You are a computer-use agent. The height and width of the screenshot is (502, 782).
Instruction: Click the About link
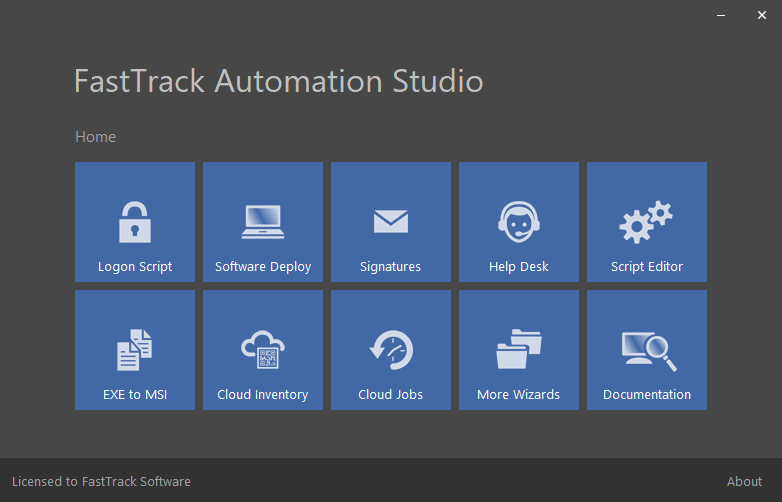point(744,482)
